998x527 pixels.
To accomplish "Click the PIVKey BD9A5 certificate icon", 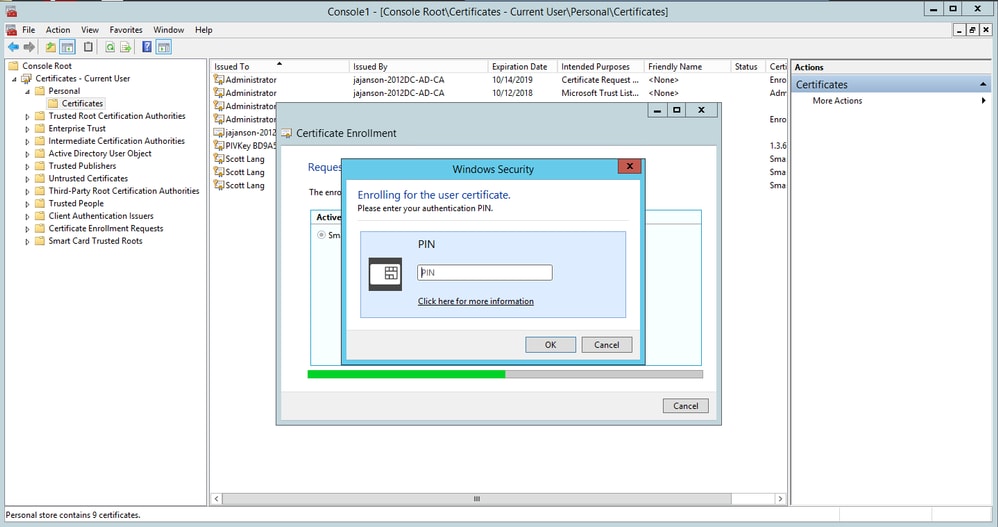I will pyautogui.click(x=219, y=146).
